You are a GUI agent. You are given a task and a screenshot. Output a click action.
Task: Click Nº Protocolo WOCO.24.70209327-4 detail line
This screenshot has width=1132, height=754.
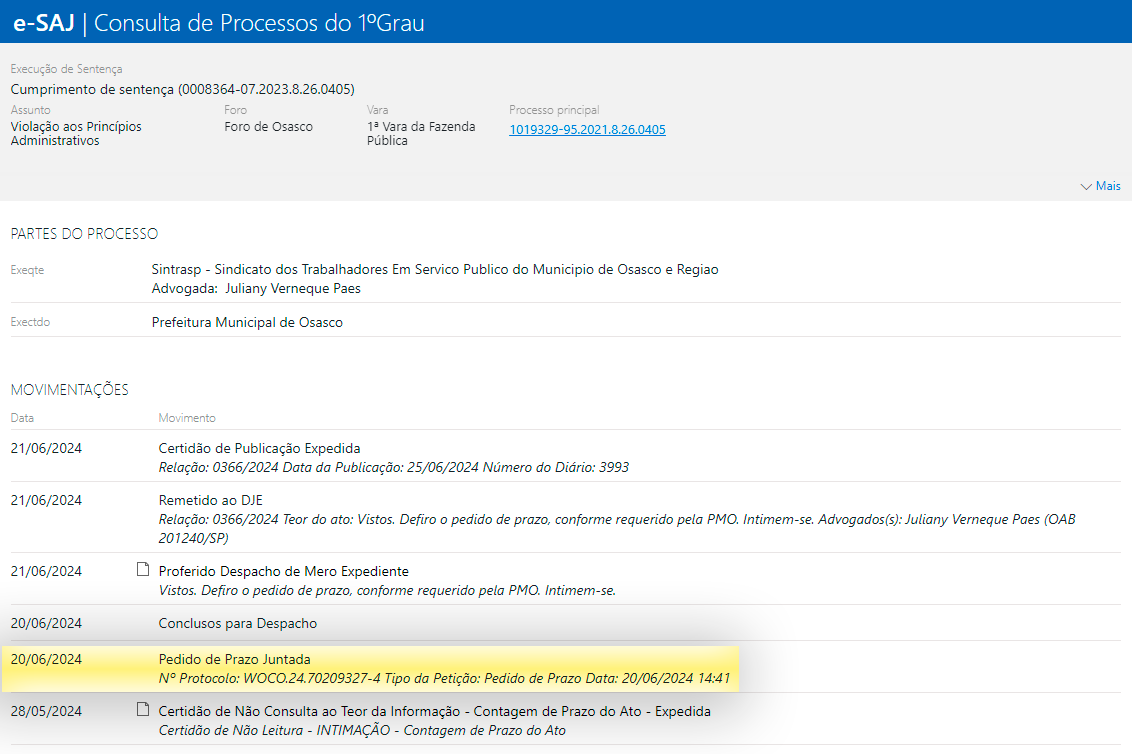[444, 678]
